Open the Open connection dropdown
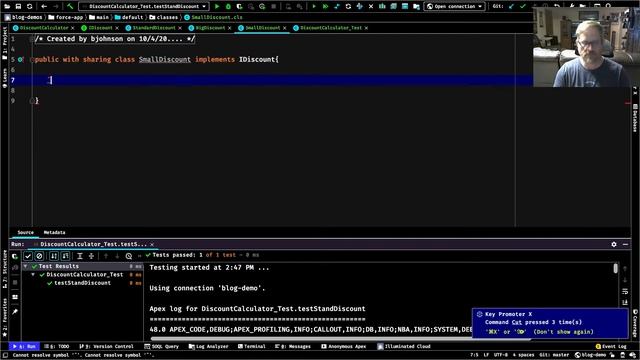 tap(454, 6)
